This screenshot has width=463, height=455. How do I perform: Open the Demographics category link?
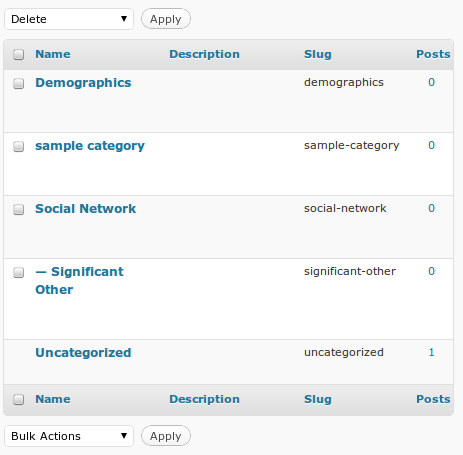coord(83,83)
